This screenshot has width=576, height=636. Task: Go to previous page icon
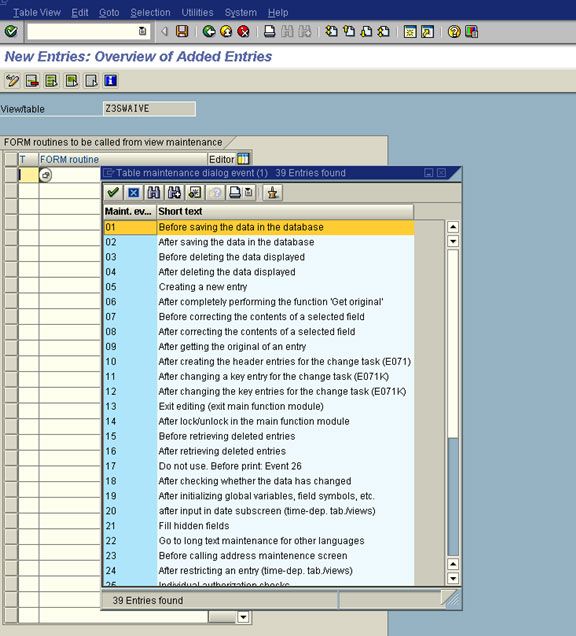click(349, 31)
